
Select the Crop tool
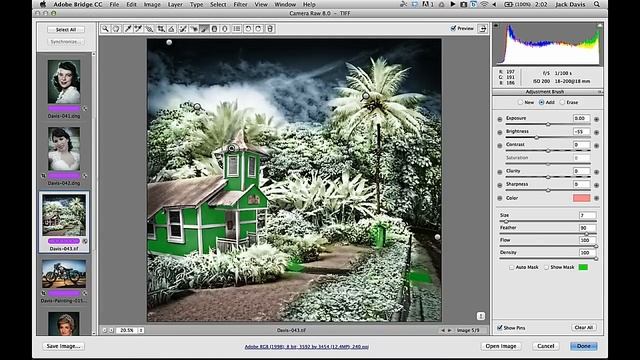pyautogui.click(x=161, y=29)
